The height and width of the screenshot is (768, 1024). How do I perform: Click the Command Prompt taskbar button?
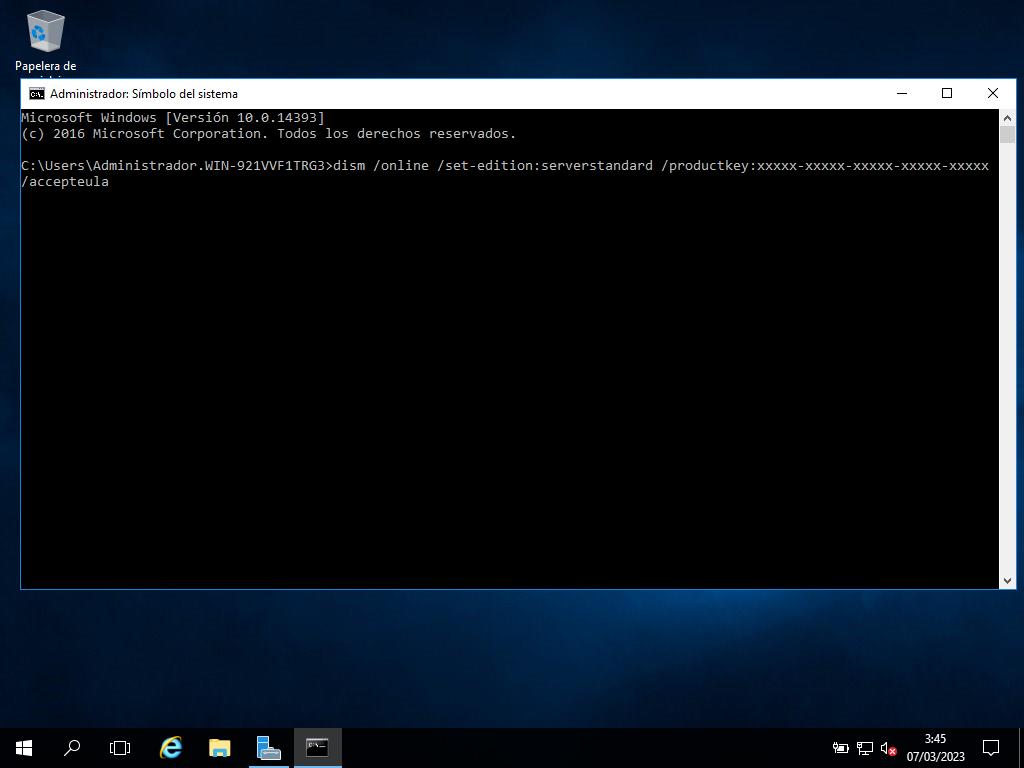point(317,747)
